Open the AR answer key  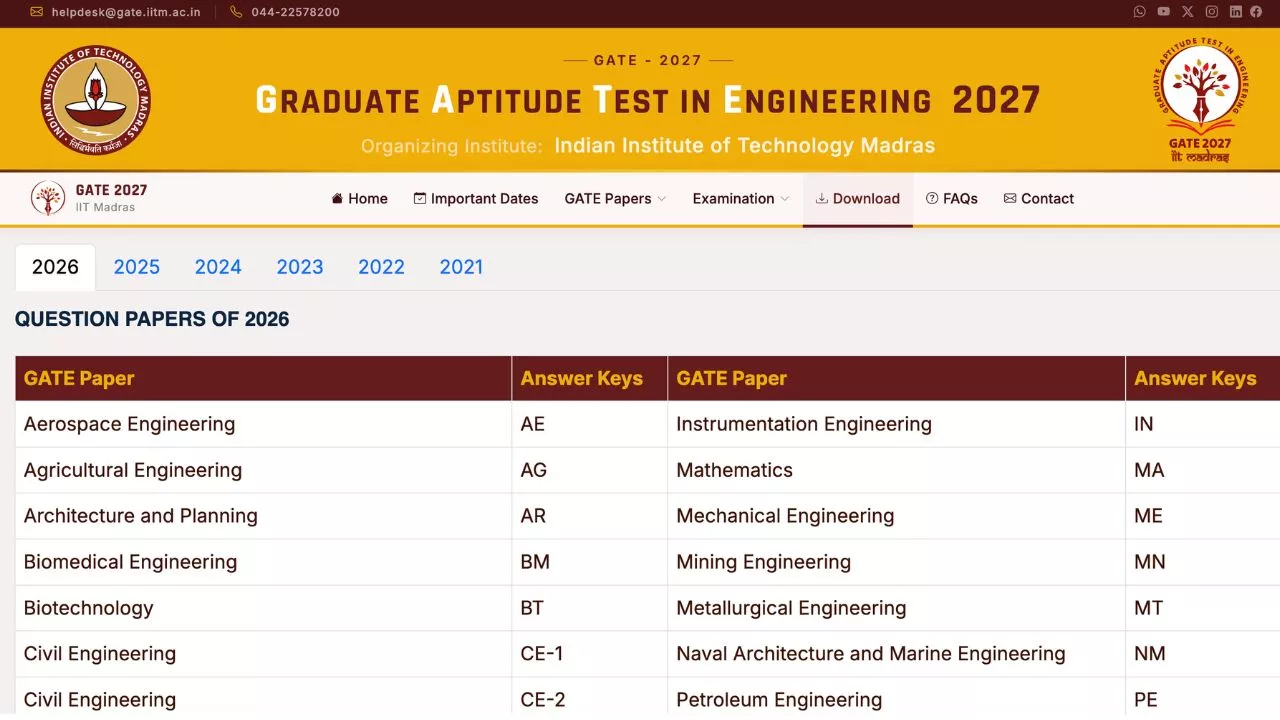[533, 516]
